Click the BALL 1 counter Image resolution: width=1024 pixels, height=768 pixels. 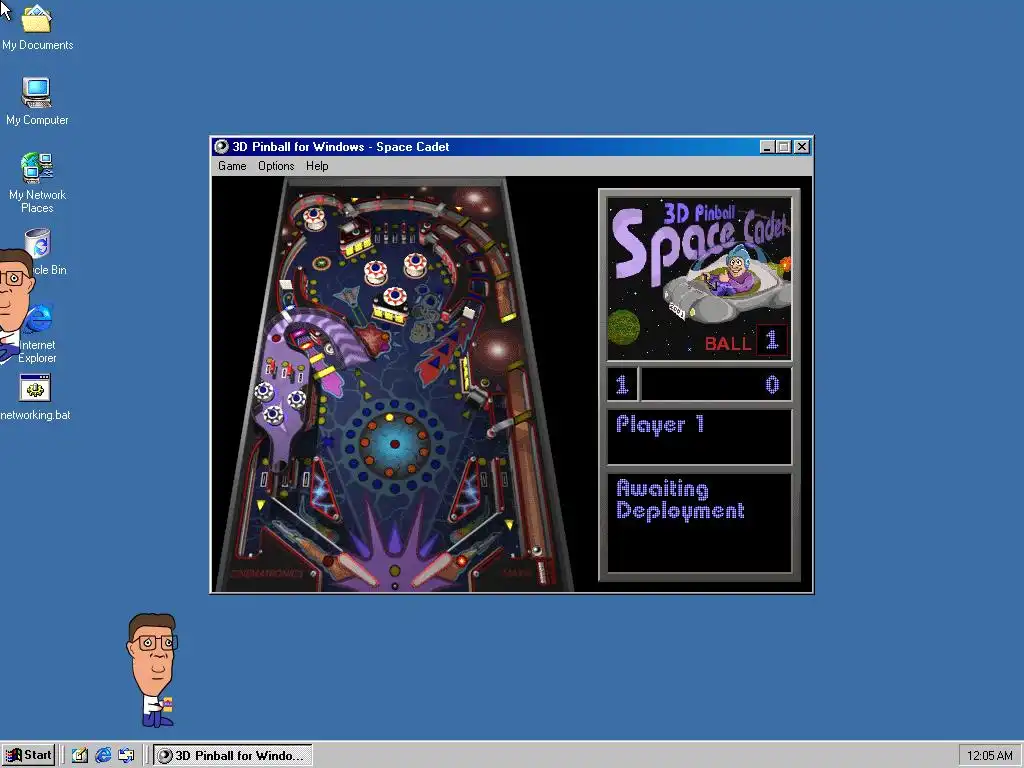pos(746,341)
